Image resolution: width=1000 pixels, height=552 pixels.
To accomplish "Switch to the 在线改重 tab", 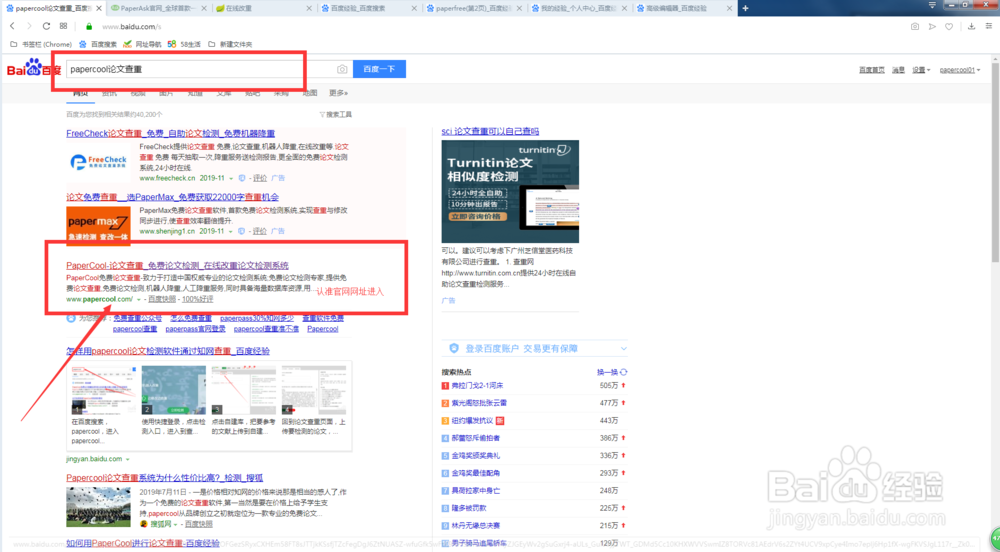I will (263, 8).
